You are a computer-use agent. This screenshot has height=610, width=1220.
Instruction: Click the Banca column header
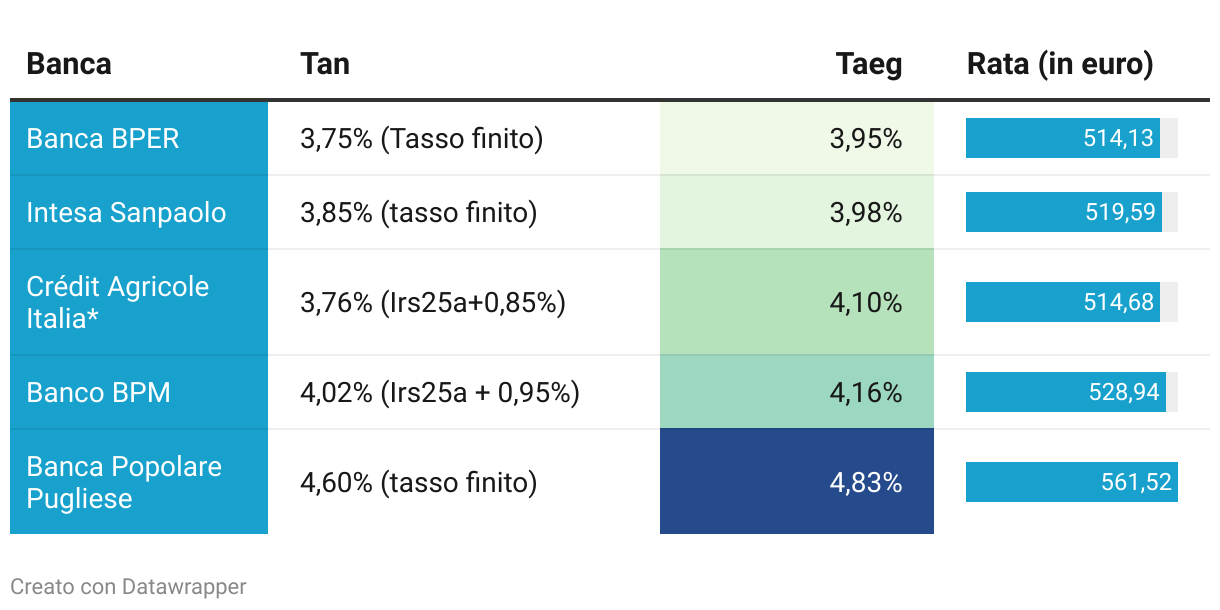69,64
